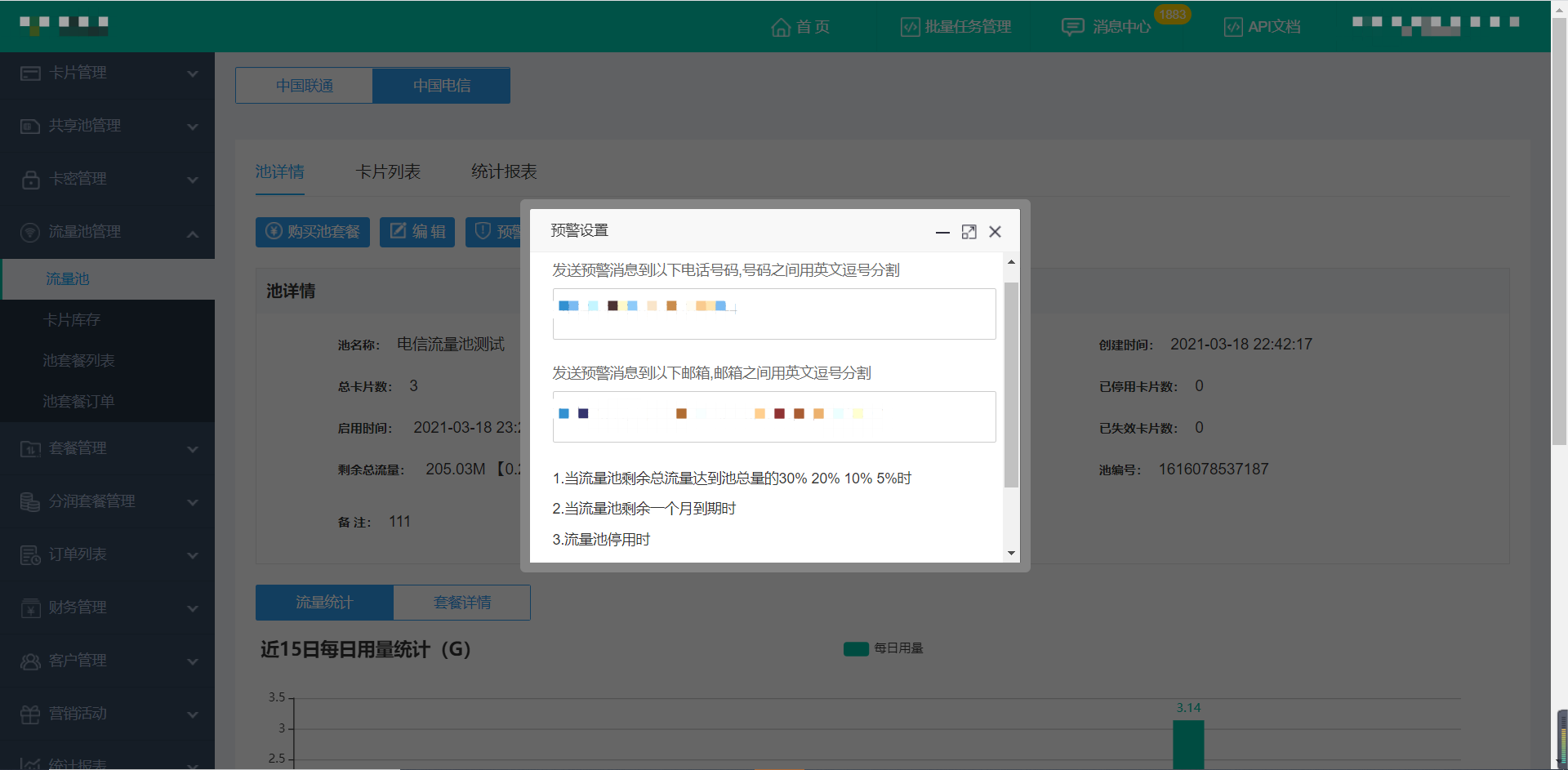The width and height of the screenshot is (1568, 770).
Task: Select 池套餐订单 in the sidebar
Action: [x=108, y=402]
